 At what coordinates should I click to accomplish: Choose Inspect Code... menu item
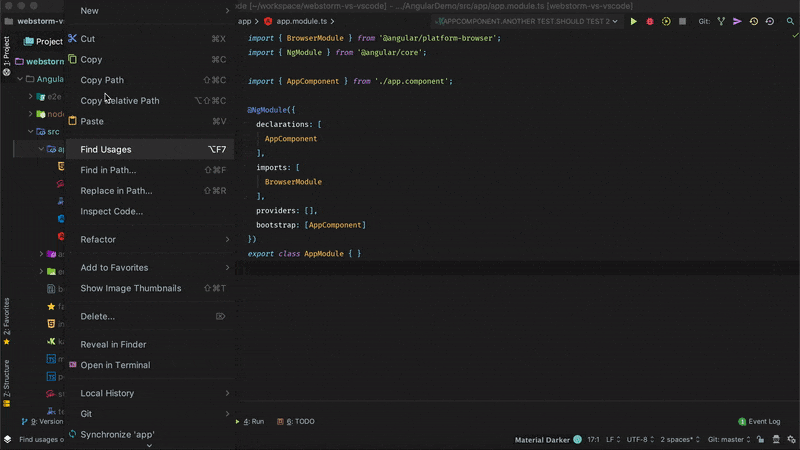[x=149, y=211]
